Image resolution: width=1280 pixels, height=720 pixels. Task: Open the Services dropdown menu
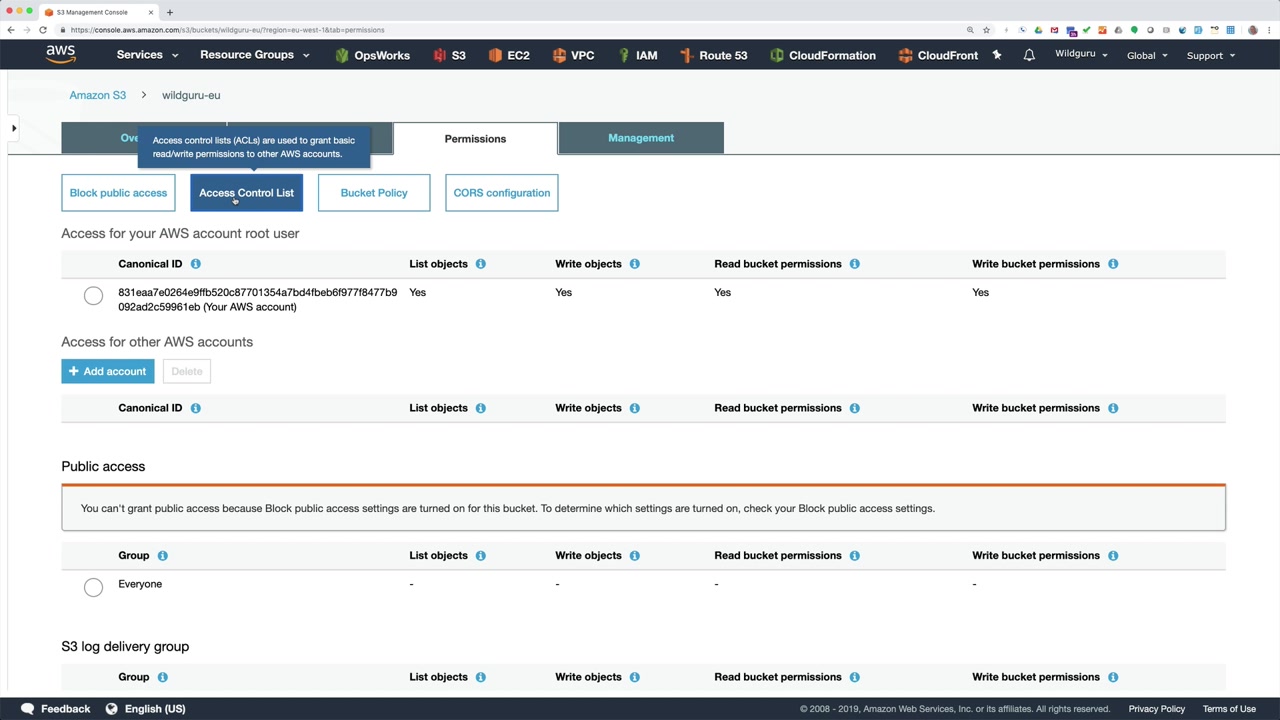(x=147, y=55)
